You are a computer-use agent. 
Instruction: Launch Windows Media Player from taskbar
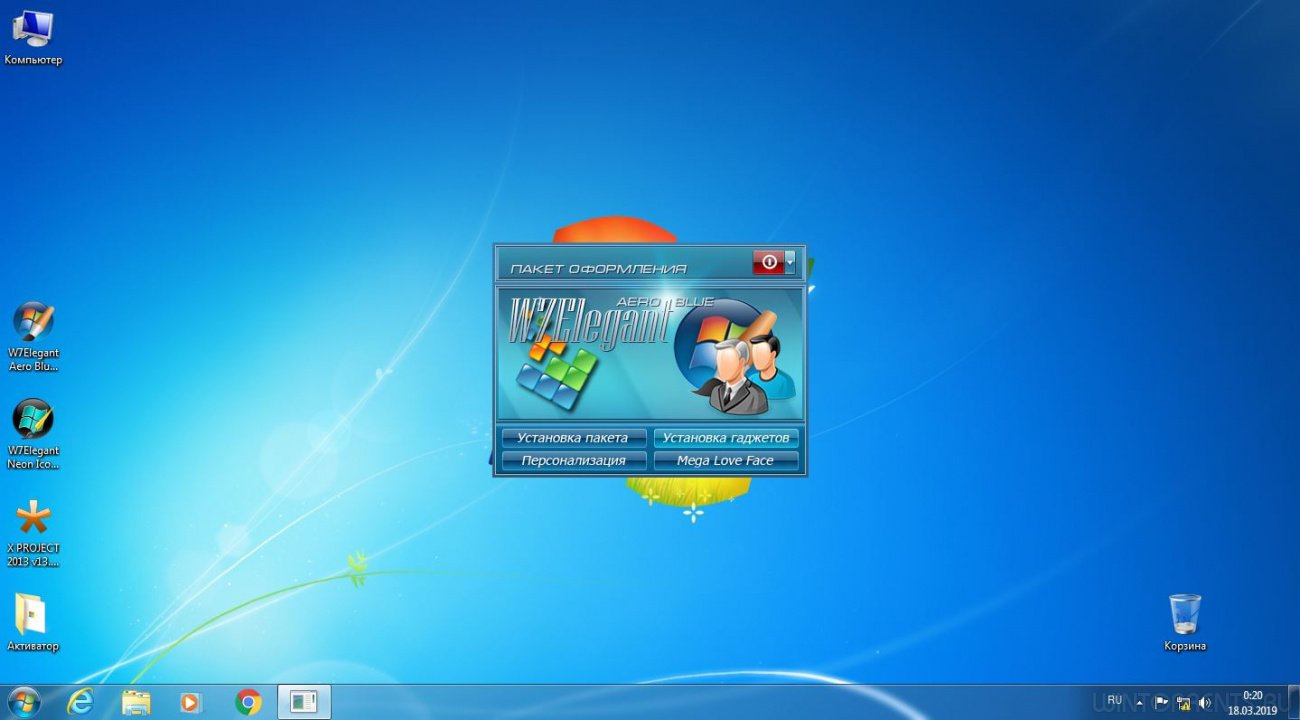(191, 702)
